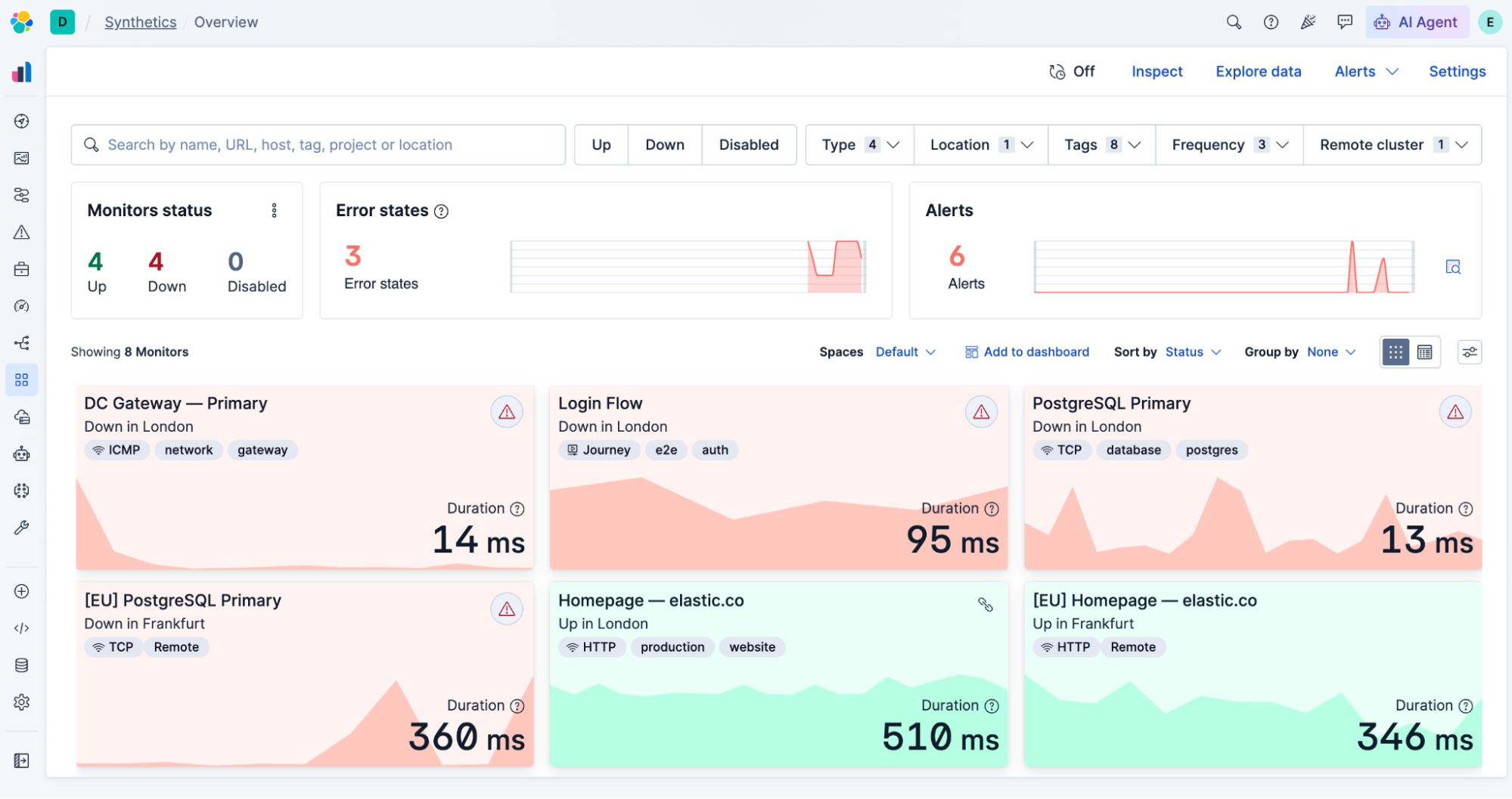This screenshot has width=1512, height=799.
Task: Open the wrench tools icon in sidebar
Action: pyautogui.click(x=22, y=528)
